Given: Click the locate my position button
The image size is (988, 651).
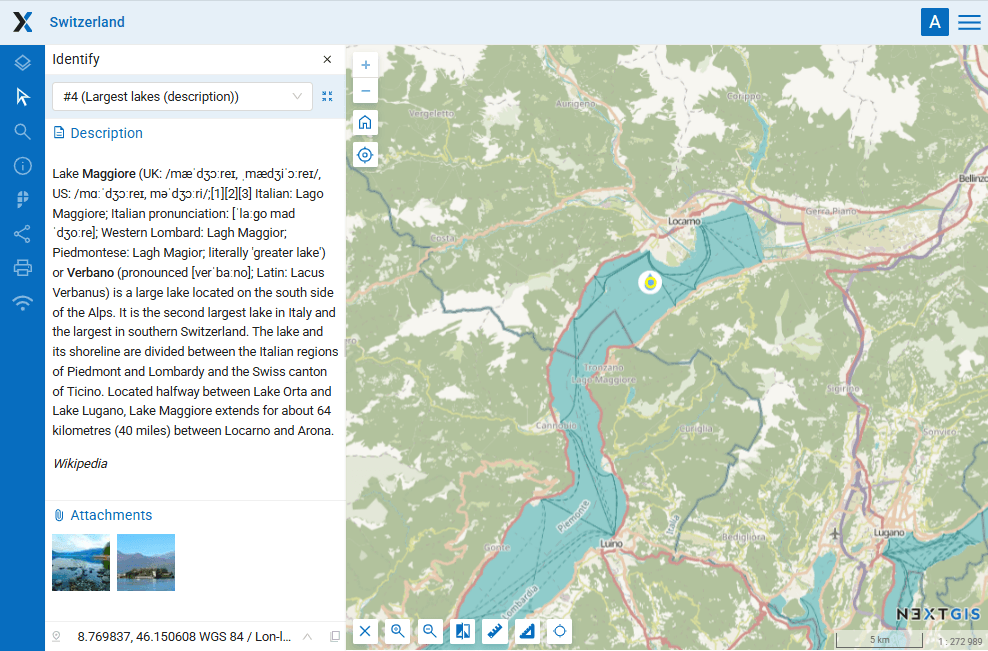Looking at the screenshot, I should tap(365, 155).
